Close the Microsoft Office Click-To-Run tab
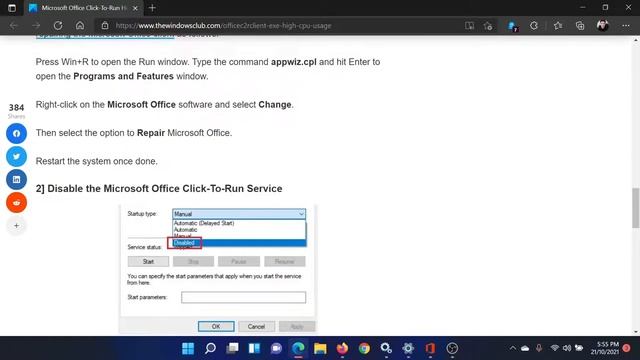Viewport: 640px width, 360px height. pyautogui.click(x=135, y=8)
